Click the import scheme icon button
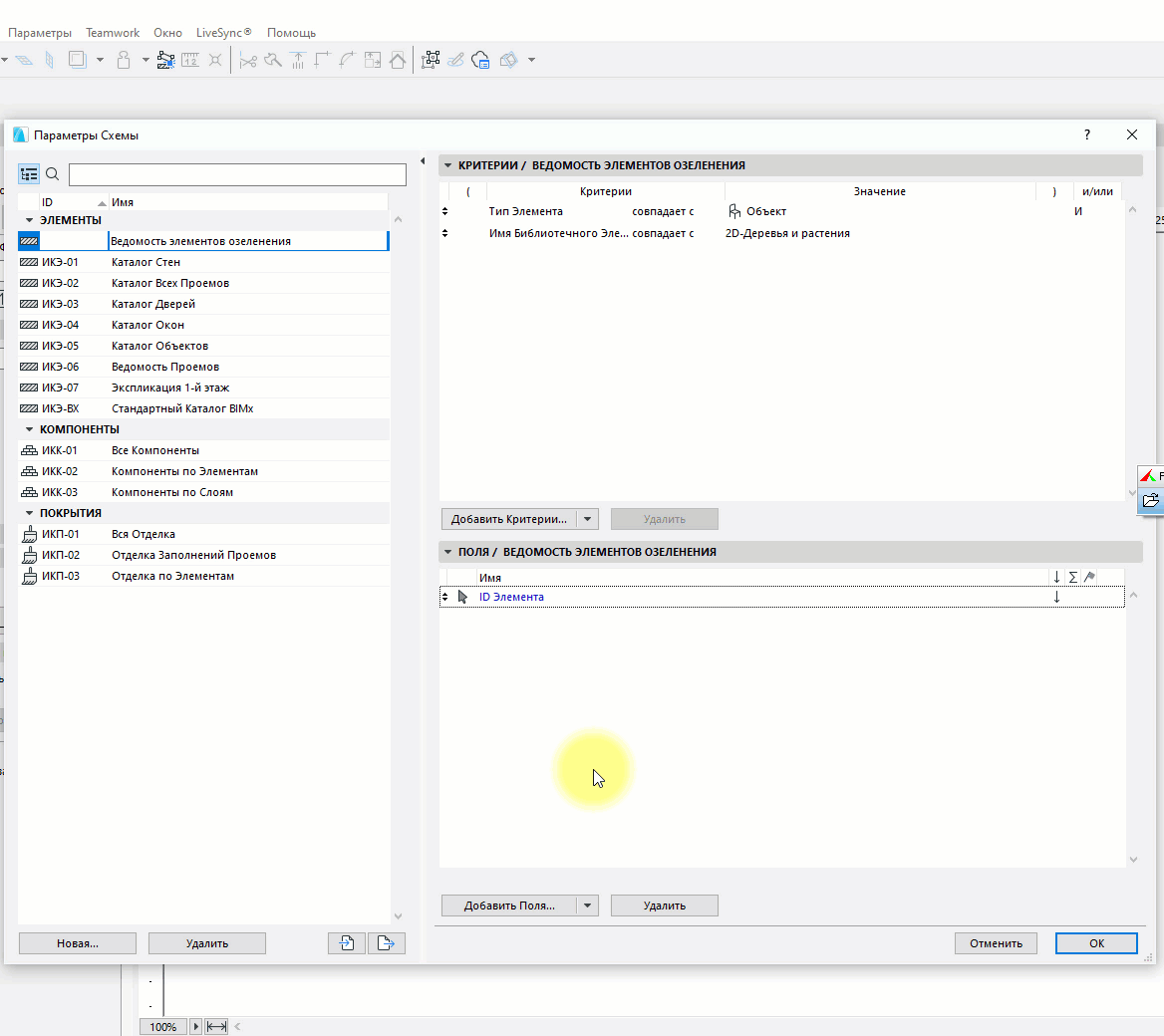 (x=346, y=943)
